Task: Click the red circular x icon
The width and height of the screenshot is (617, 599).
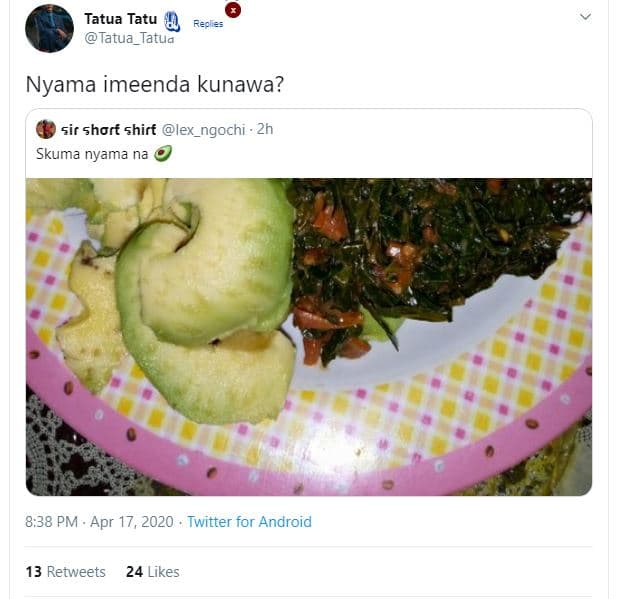Action: [x=232, y=10]
